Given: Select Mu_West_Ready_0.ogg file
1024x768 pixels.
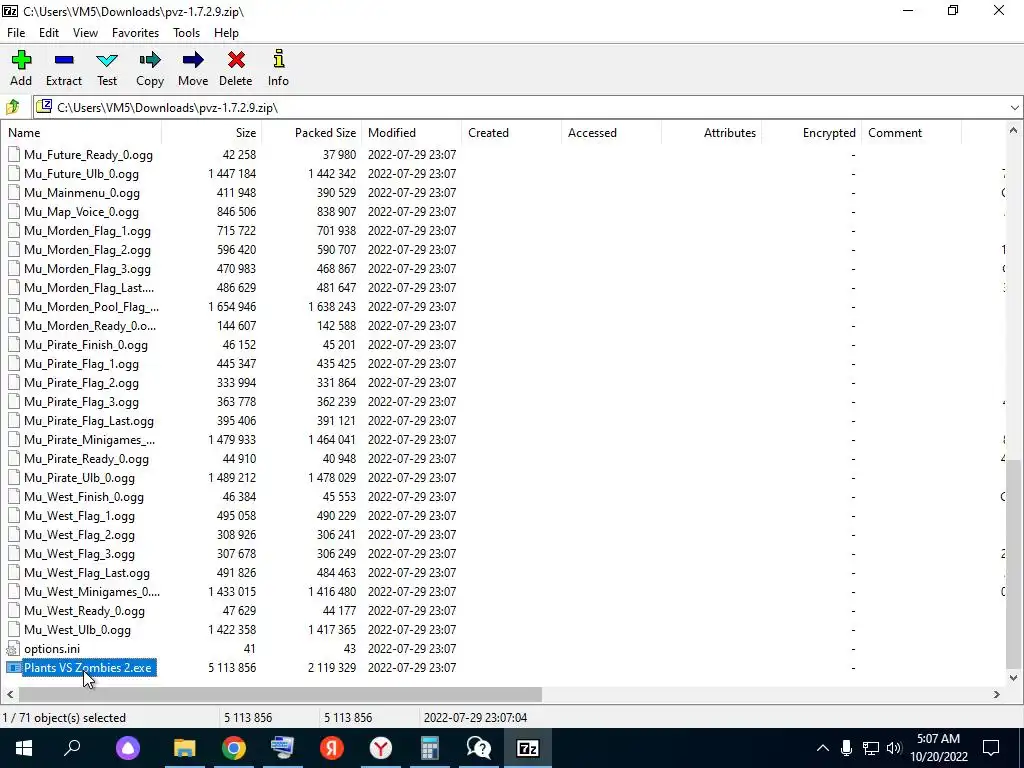Looking at the screenshot, I should pyautogui.click(x=84, y=611).
